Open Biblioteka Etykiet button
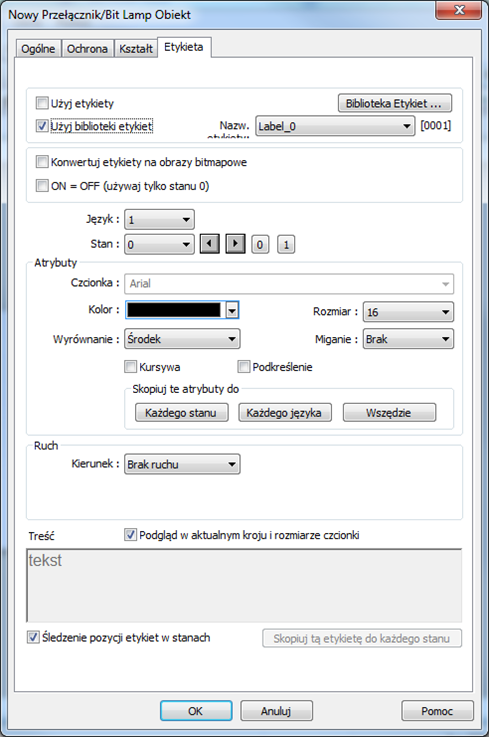This screenshot has width=489, height=737. [x=395, y=103]
